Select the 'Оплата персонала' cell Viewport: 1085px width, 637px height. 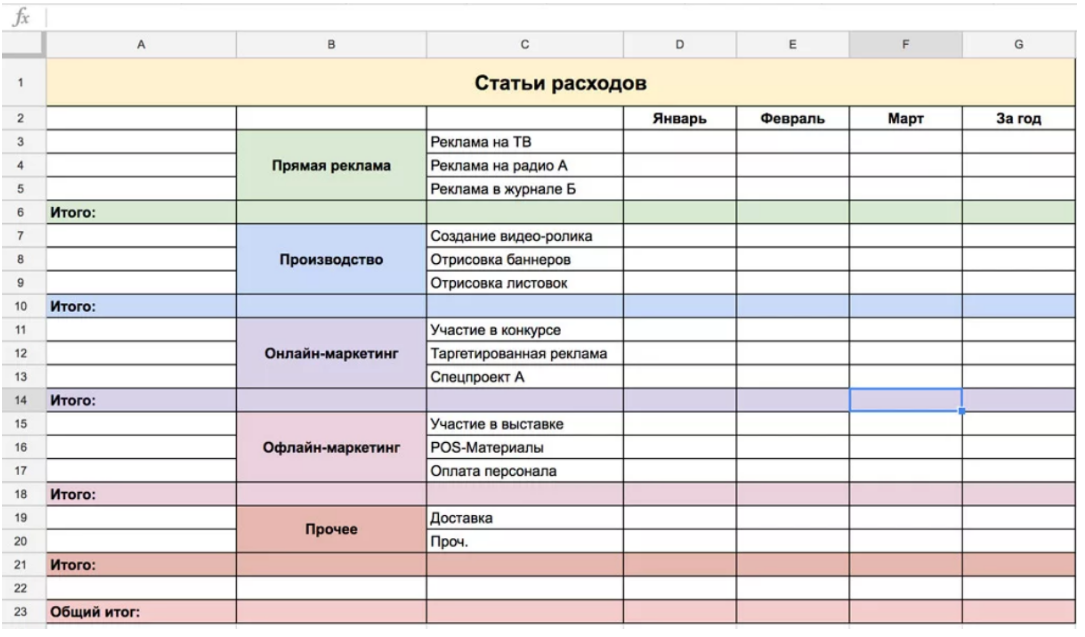click(525, 471)
